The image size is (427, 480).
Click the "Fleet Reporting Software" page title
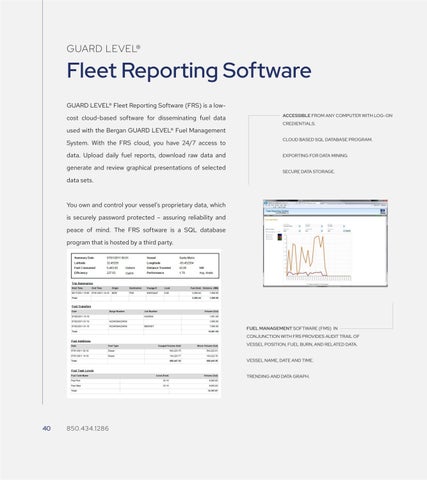(189, 71)
